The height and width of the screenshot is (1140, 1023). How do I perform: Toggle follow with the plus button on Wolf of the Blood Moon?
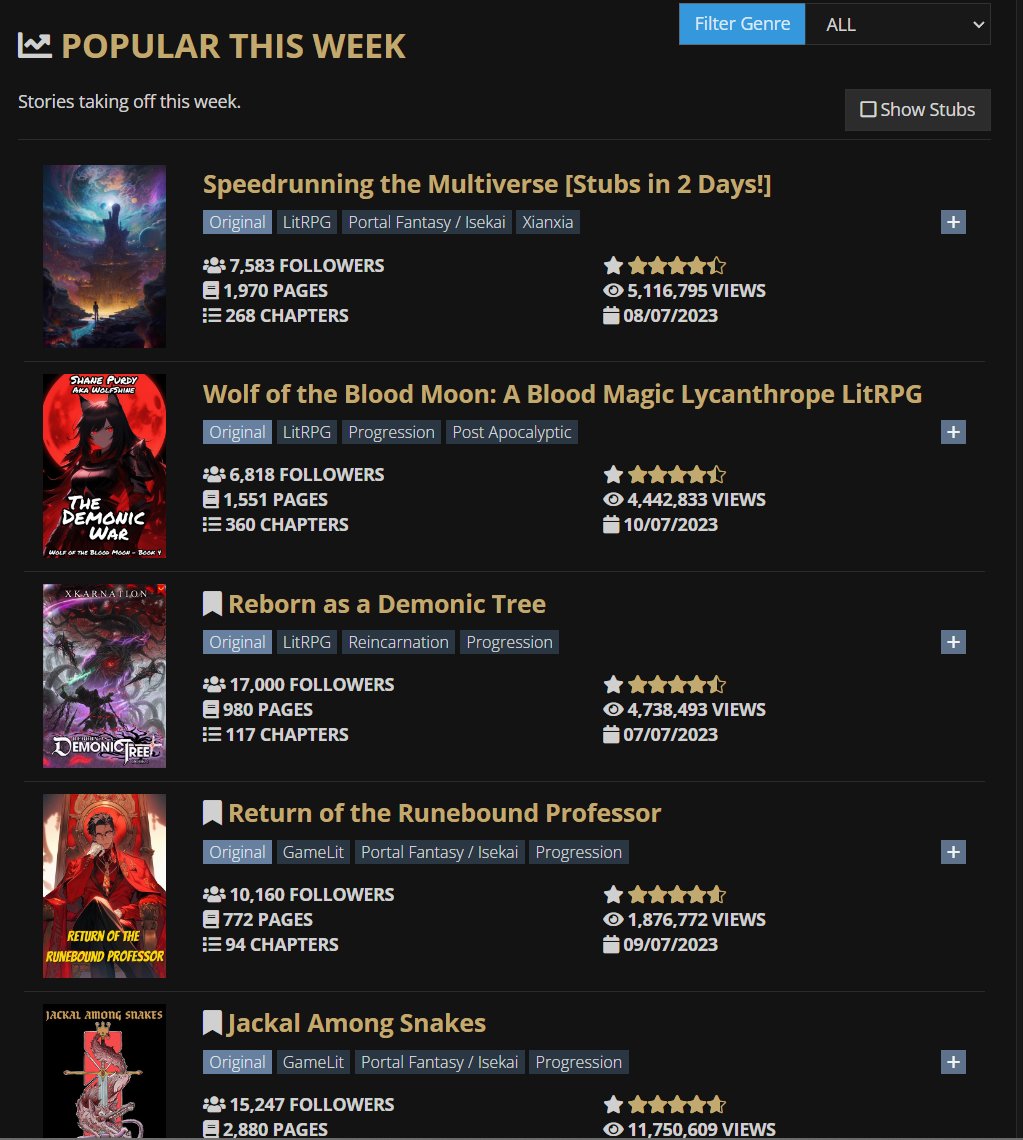952,431
